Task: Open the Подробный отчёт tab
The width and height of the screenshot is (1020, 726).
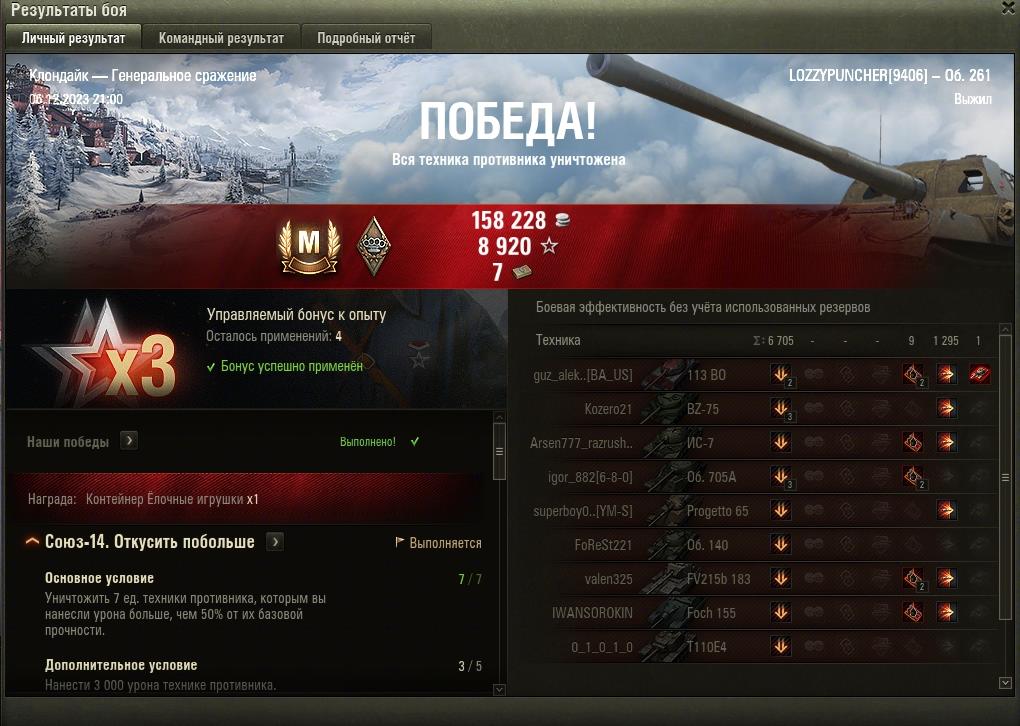Action: coord(366,38)
